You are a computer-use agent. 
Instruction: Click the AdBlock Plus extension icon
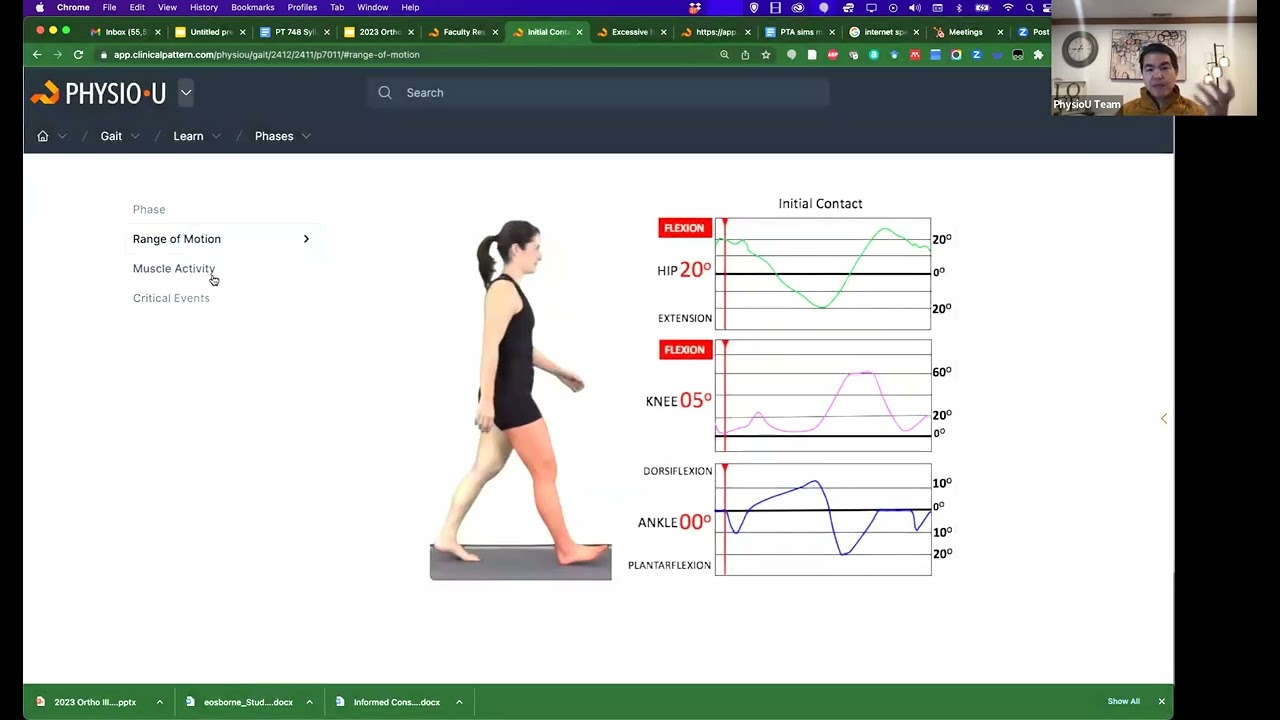831,55
